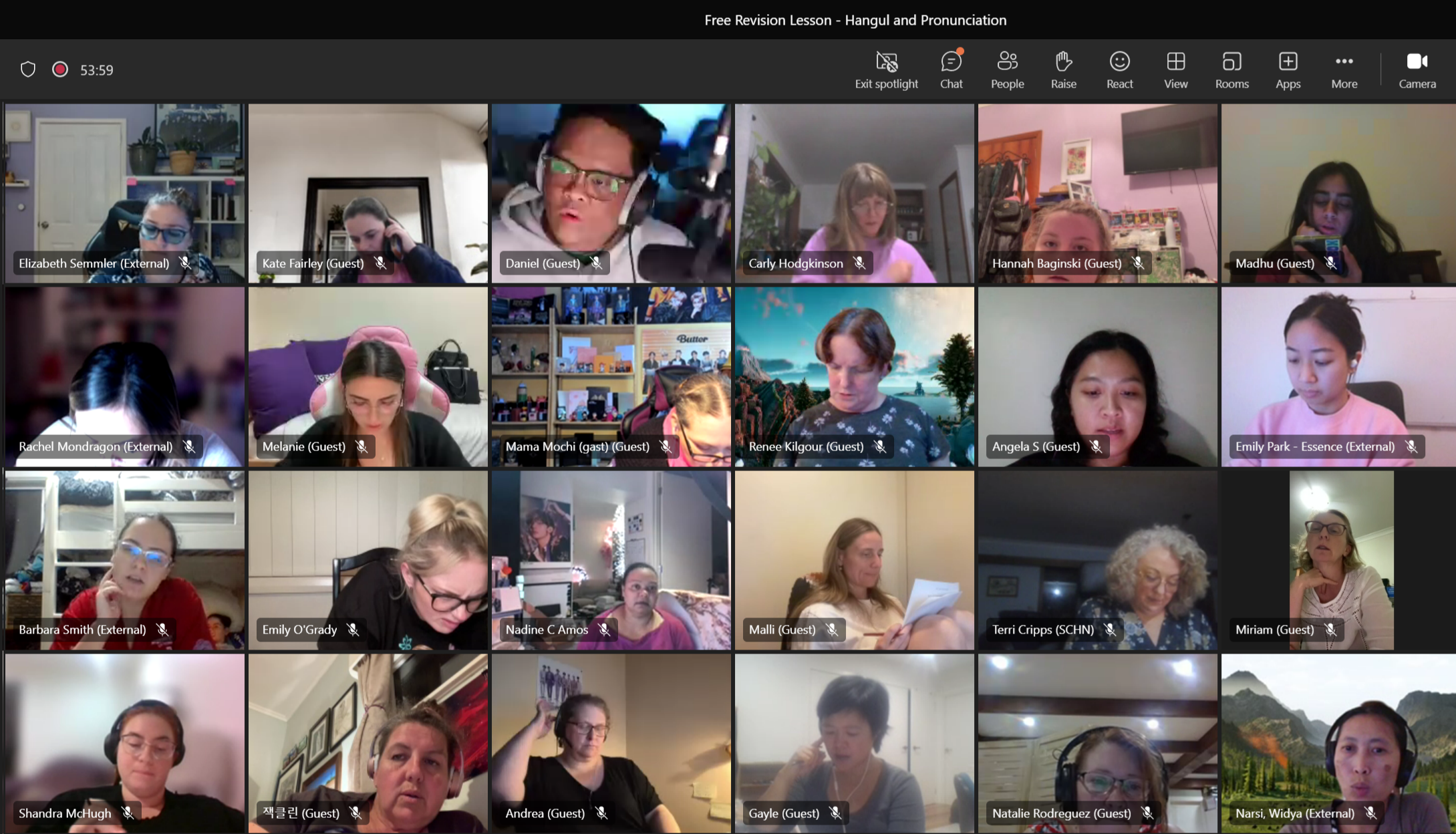Click the red recording indicator
Screen dimensions: 1456x834
point(60,69)
